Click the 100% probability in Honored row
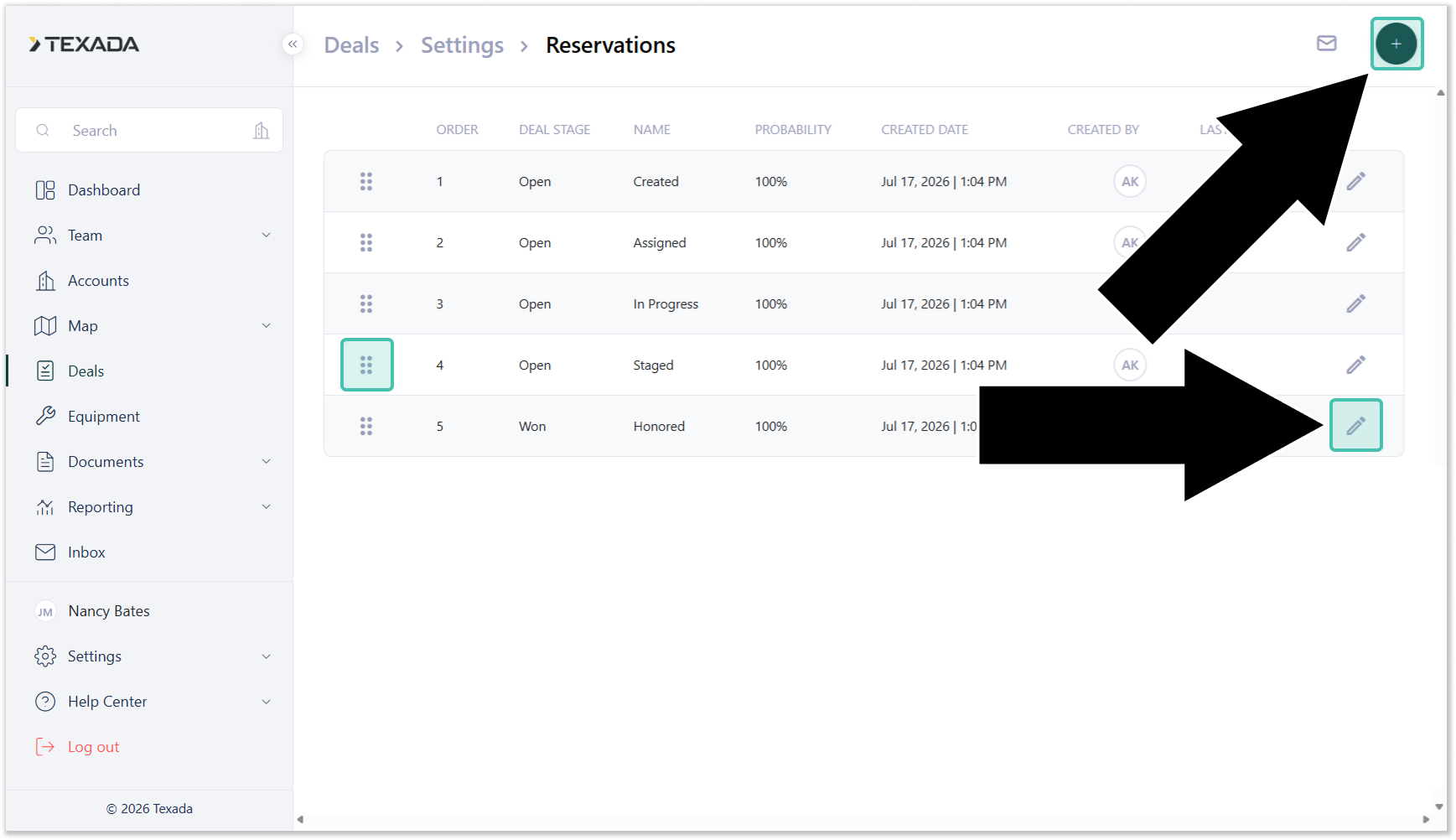This screenshot has height=840, width=1456. coord(771,427)
